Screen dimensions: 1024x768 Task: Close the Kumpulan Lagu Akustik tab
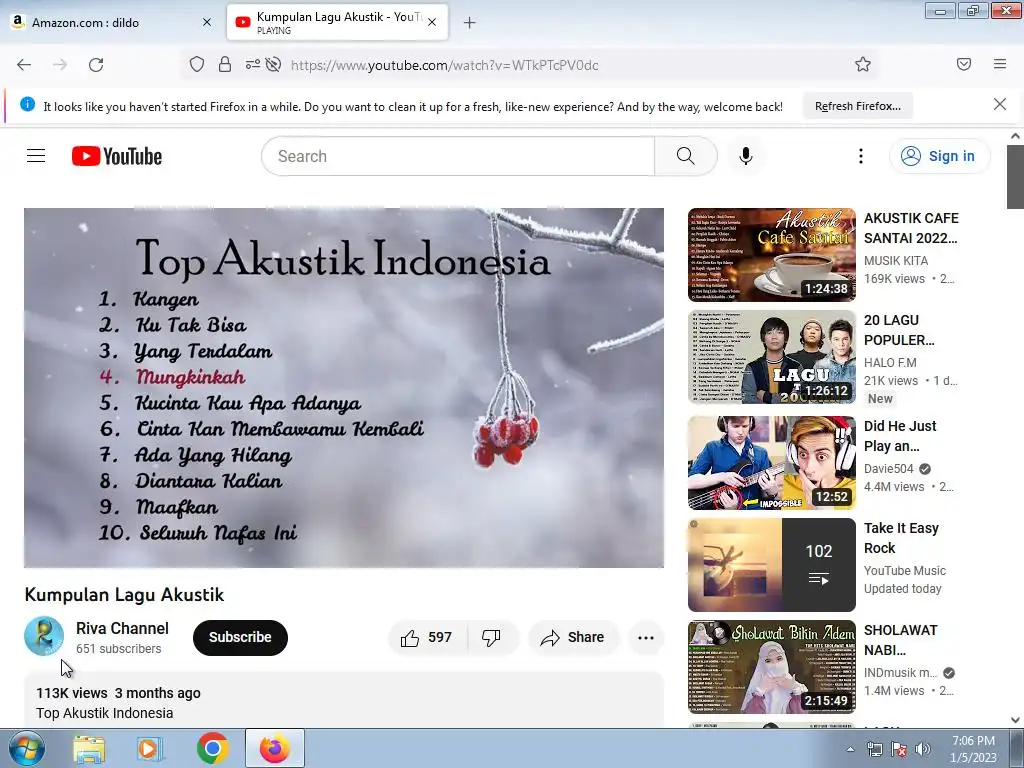pyautogui.click(x=432, y=22)
